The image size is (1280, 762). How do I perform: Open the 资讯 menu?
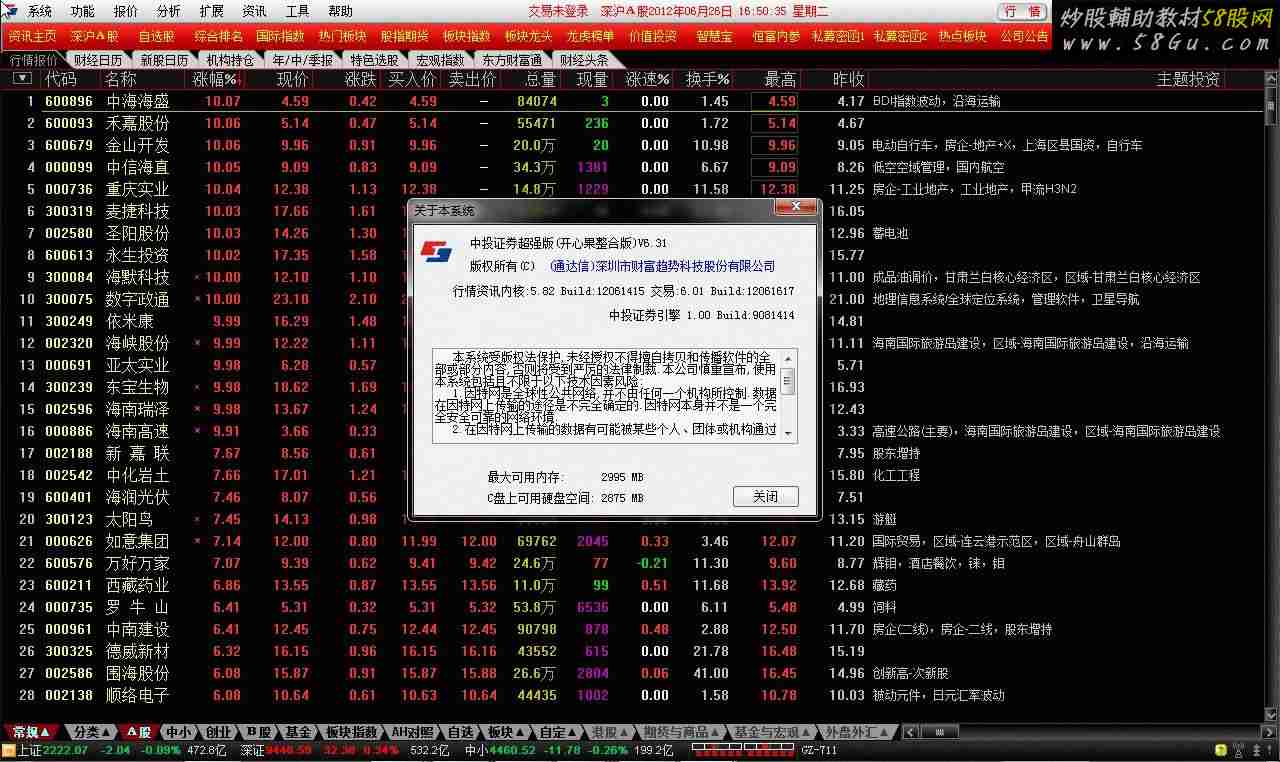[255, 12]
